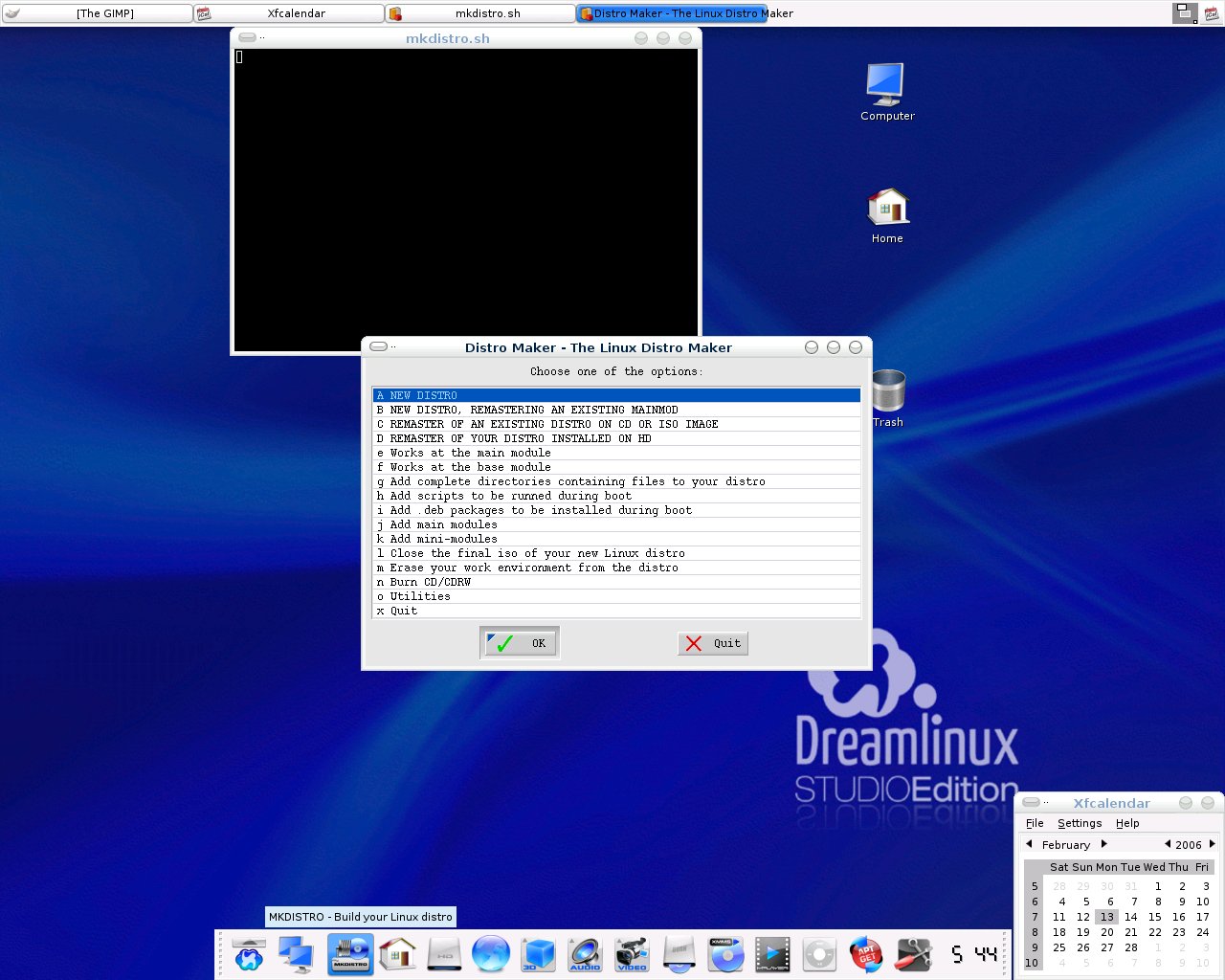Switch to The GIMP taskbar entry
Image resolution: width=1225 pixels, height=980 pixels.
tap(97, 13)
